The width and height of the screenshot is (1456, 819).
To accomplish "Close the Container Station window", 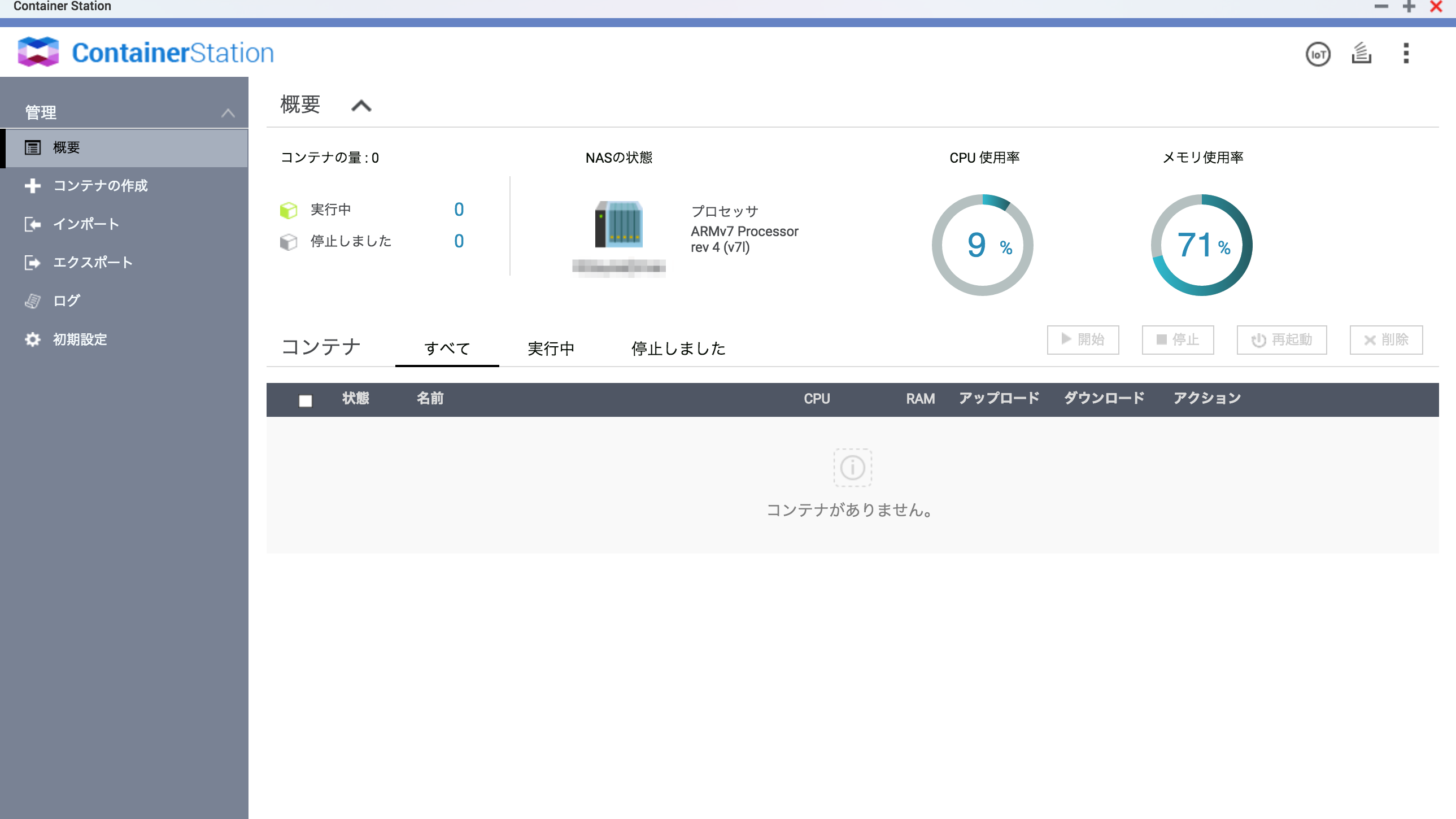I will tap(1436, 7).
